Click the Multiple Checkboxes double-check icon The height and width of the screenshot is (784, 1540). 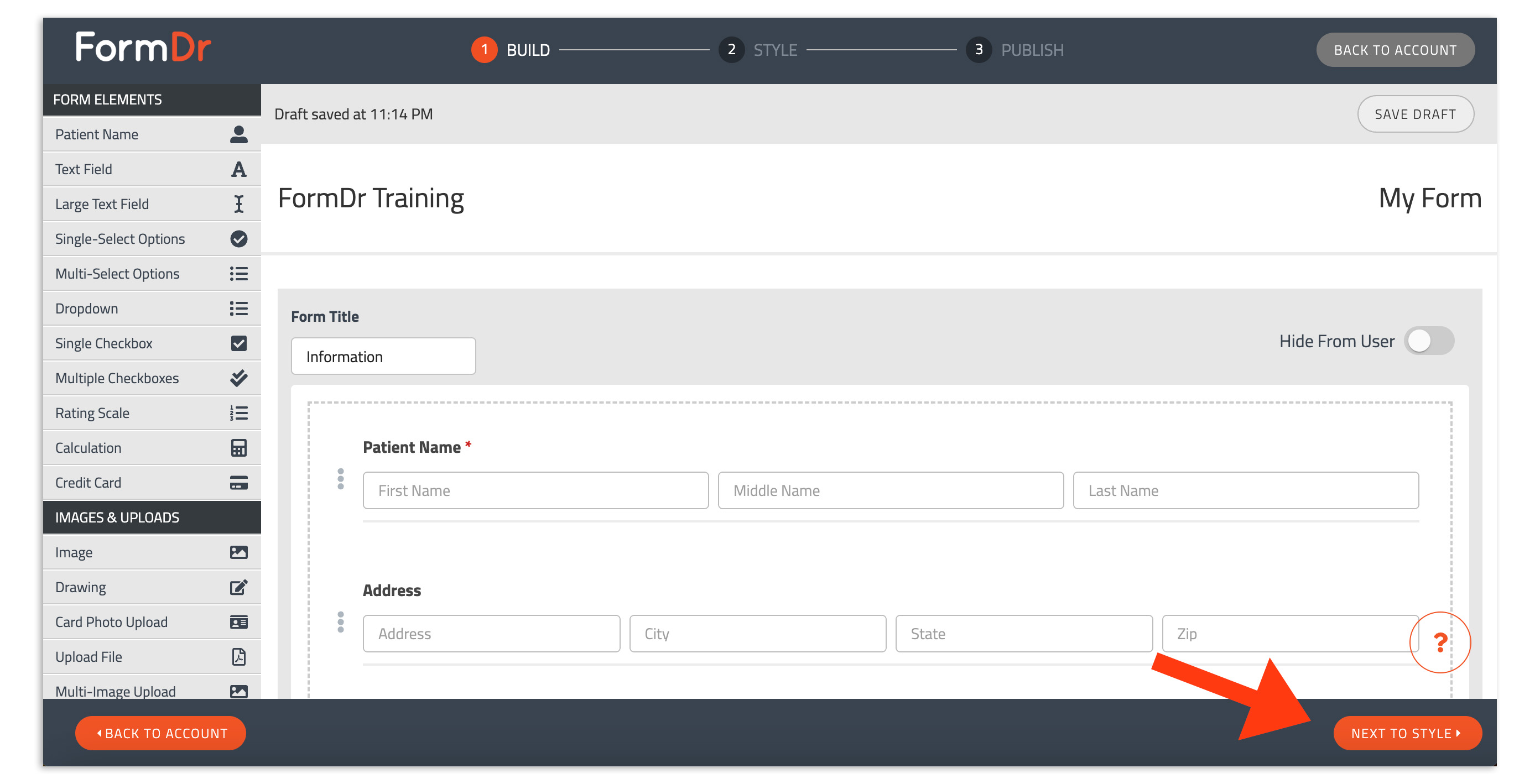tap(238, 378)
